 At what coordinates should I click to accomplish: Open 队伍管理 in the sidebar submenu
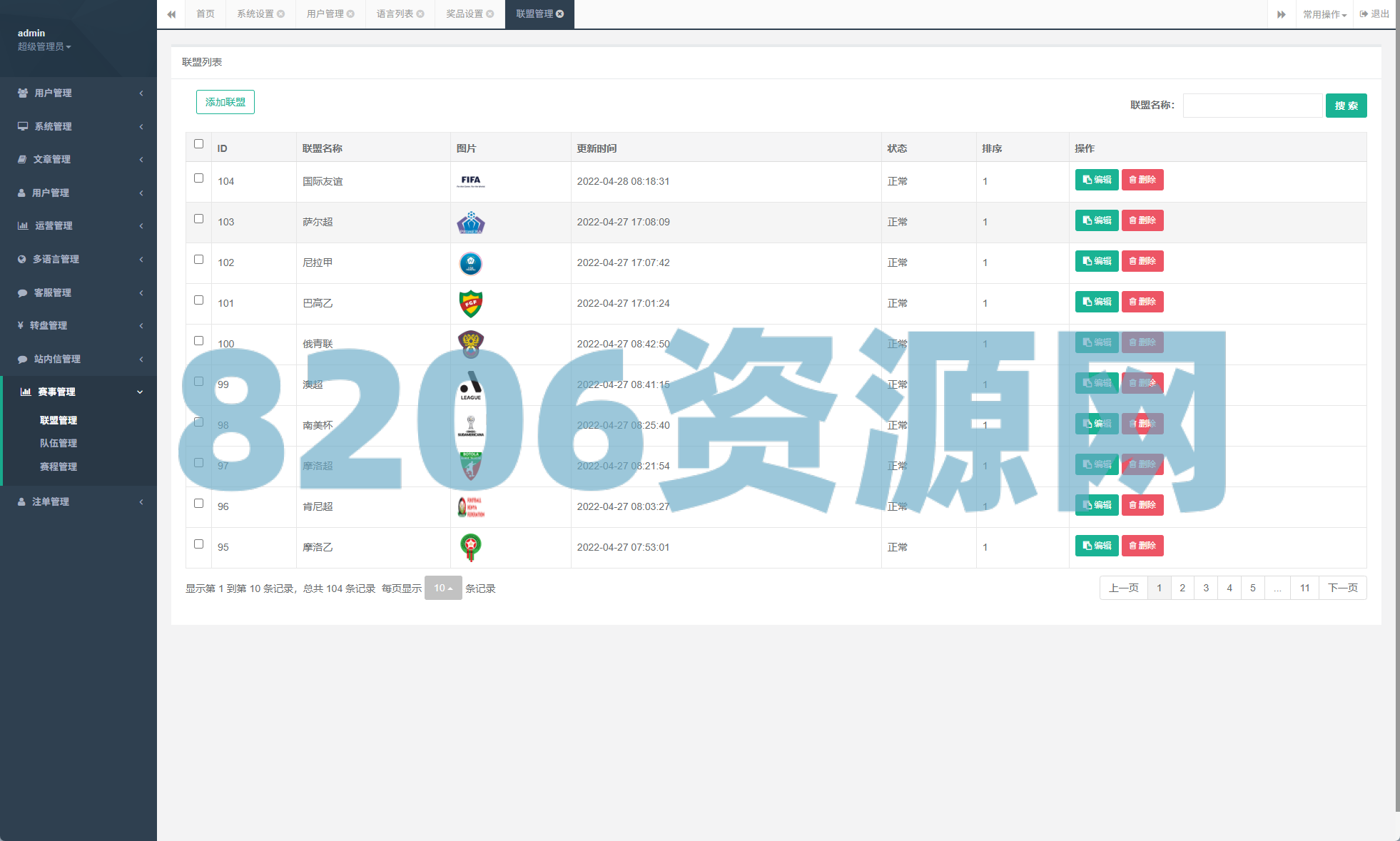59,443
